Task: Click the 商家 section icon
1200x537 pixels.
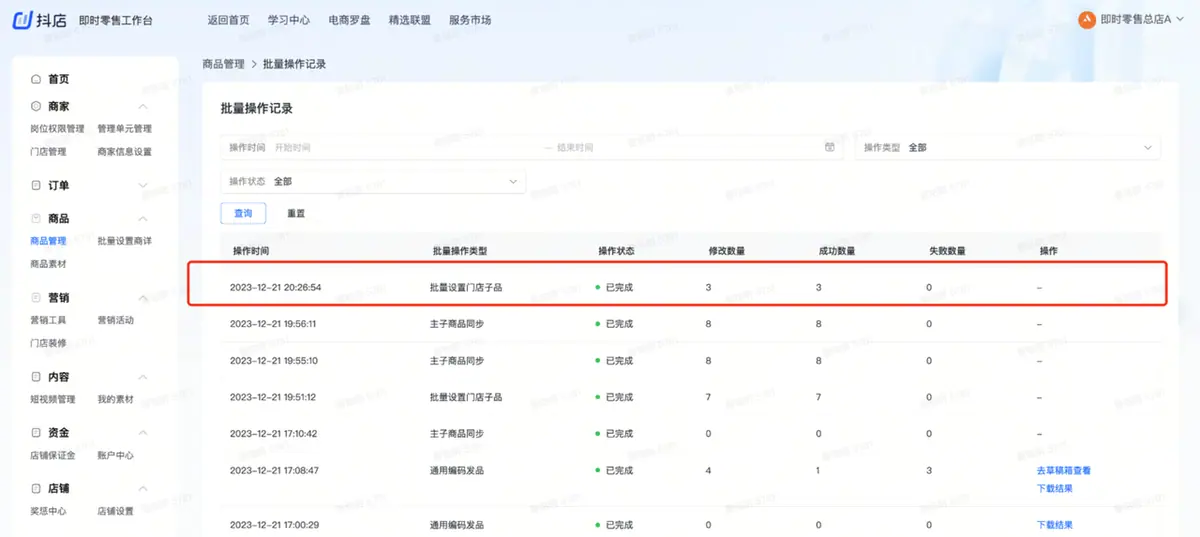Action: [x=36, y=106]
